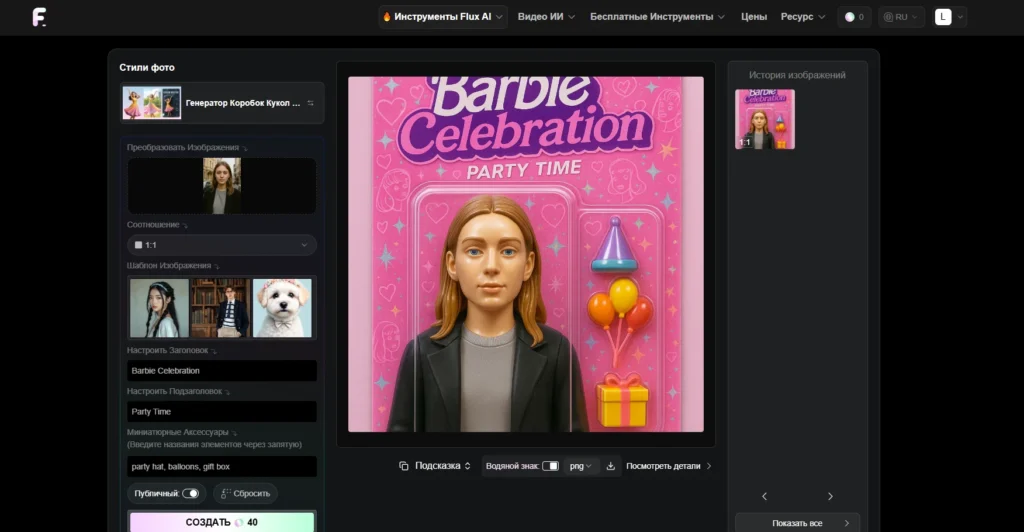Open Видео ИИ menu
Screen dimensions: 1024x532
coord(546,17)
